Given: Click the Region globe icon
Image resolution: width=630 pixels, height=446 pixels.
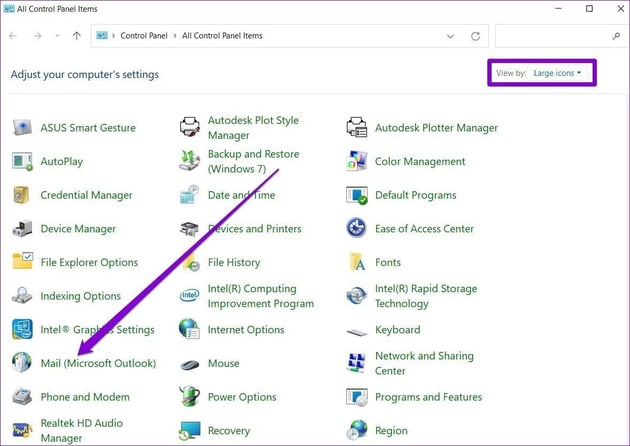Looking at the screenshot, I should 357,430.
